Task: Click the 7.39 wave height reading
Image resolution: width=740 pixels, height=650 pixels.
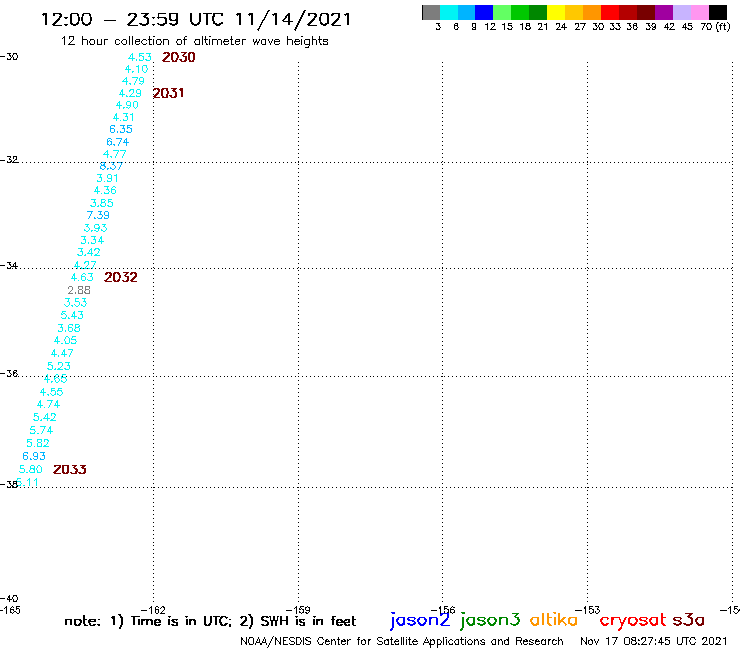Action: tap(98, 215)
